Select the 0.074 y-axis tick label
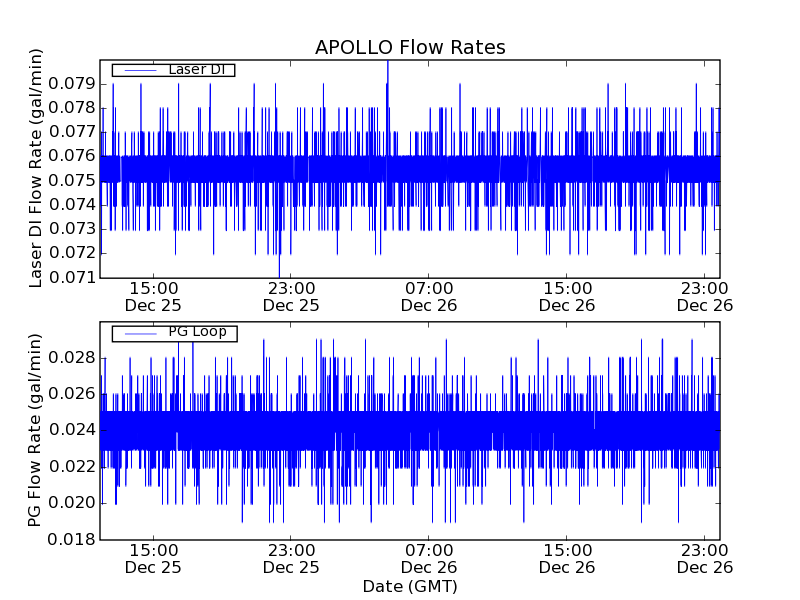Image resolution: width=800 pixels, height=600 pixels. 72,205
